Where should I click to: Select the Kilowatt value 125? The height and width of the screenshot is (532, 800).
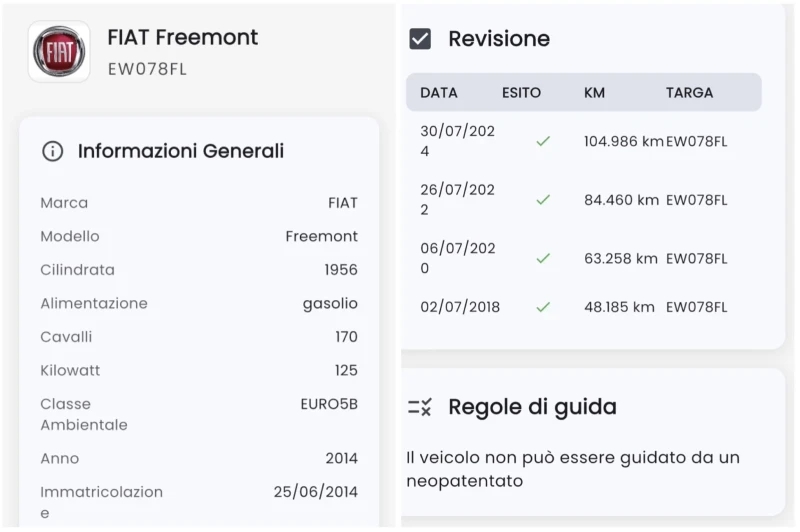click(x=346, y=370)
